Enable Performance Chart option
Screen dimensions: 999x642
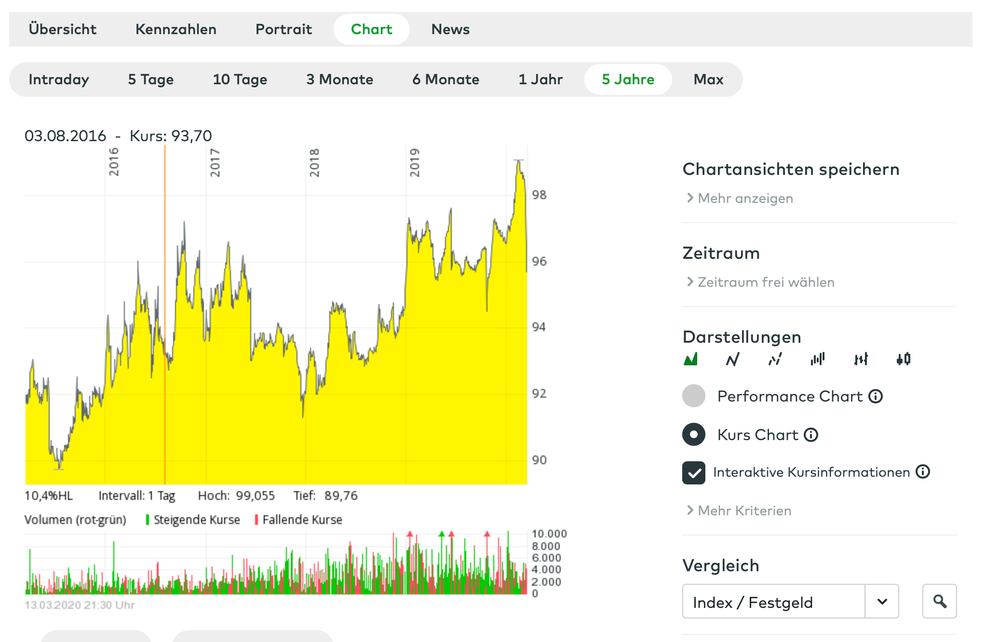[x=694, y=396]
